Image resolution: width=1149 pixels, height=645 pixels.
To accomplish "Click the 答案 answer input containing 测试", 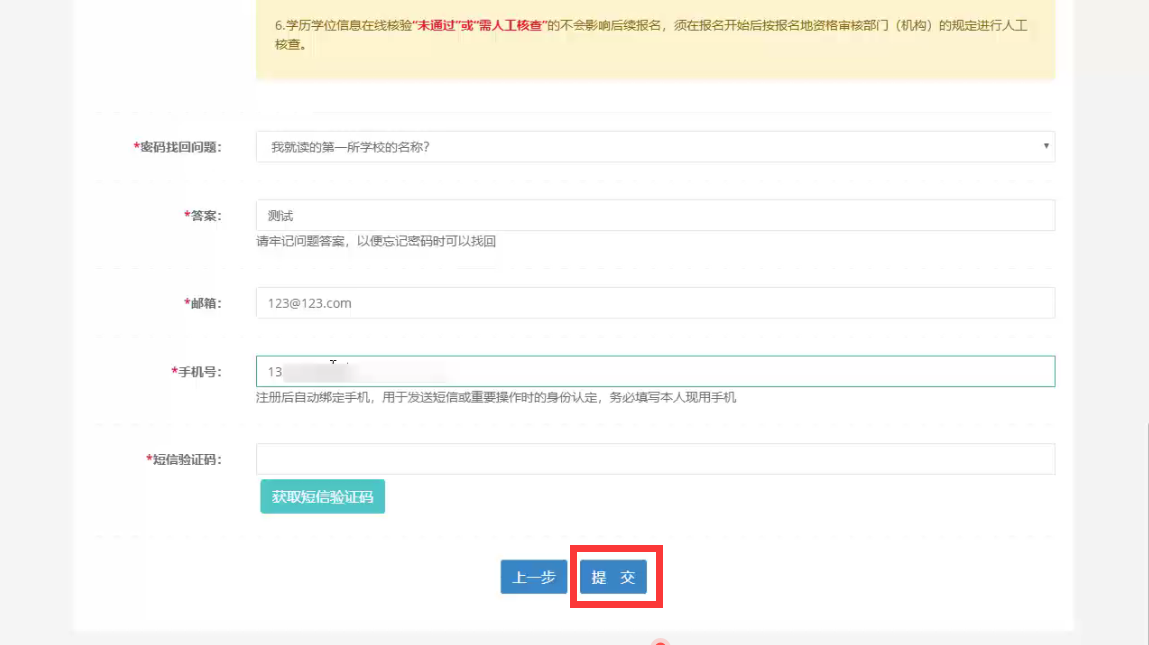I will (x=655, y=215).
